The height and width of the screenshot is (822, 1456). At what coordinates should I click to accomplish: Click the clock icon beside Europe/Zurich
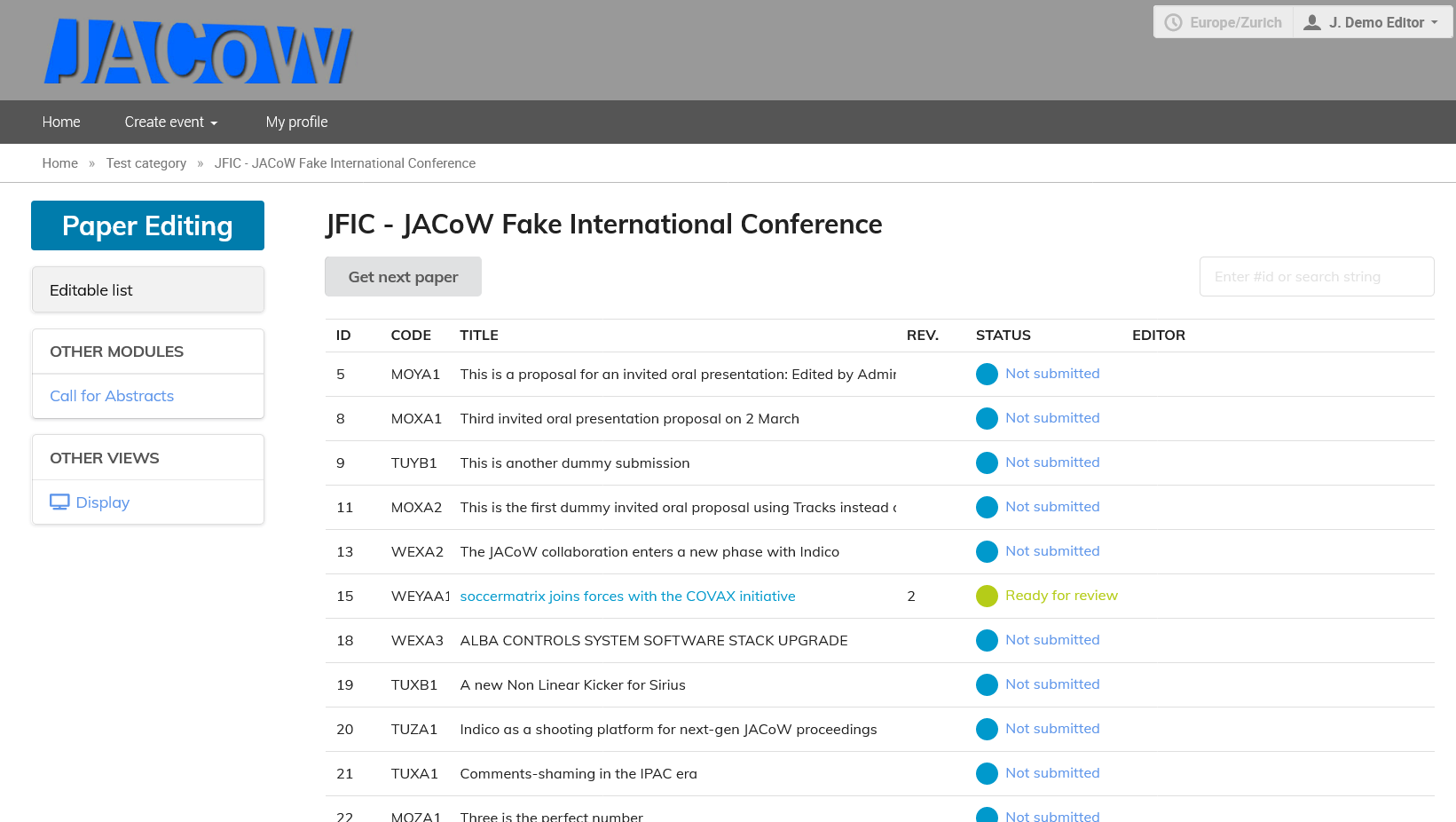[x=1173, y=22]
